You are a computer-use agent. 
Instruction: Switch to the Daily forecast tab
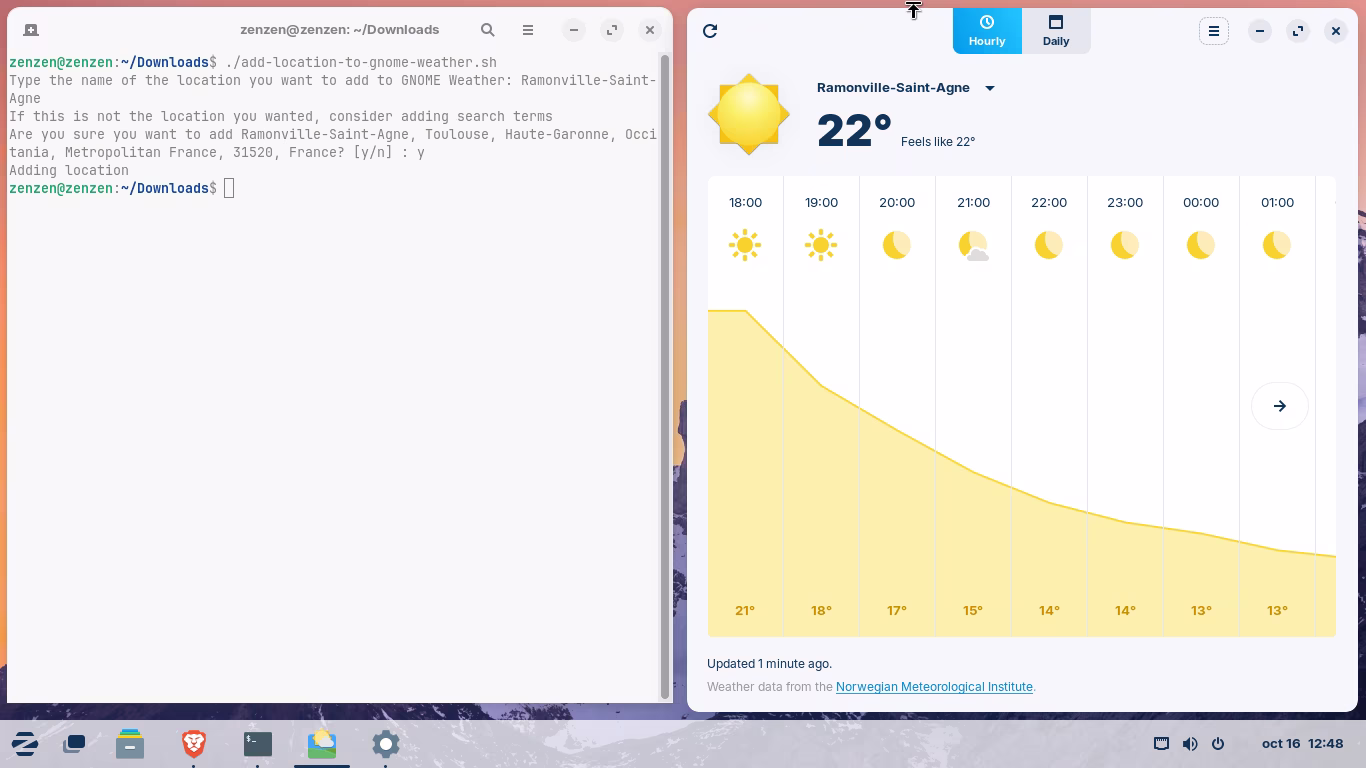1055,30
